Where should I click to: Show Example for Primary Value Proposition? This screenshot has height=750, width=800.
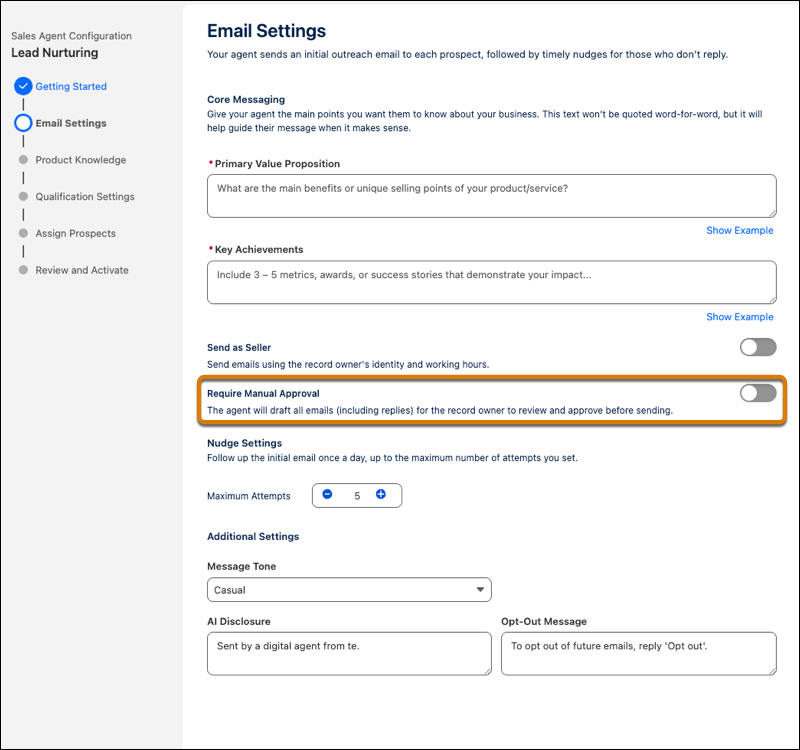point(739,231)
